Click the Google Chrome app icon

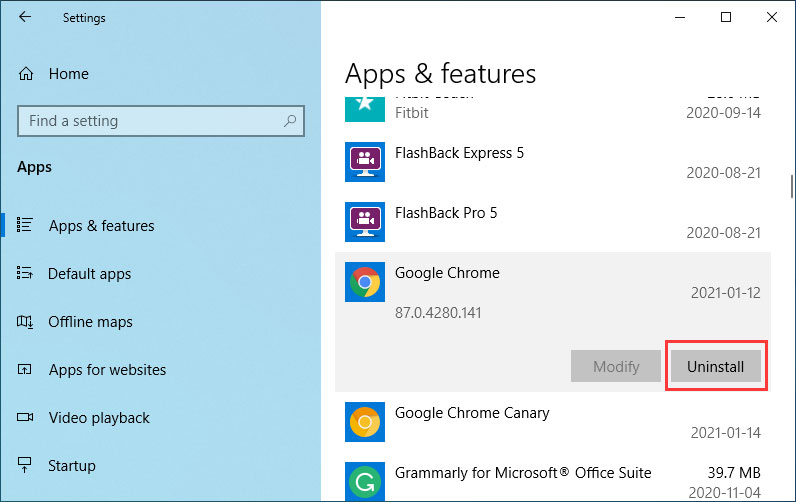(x=364, y=282)
